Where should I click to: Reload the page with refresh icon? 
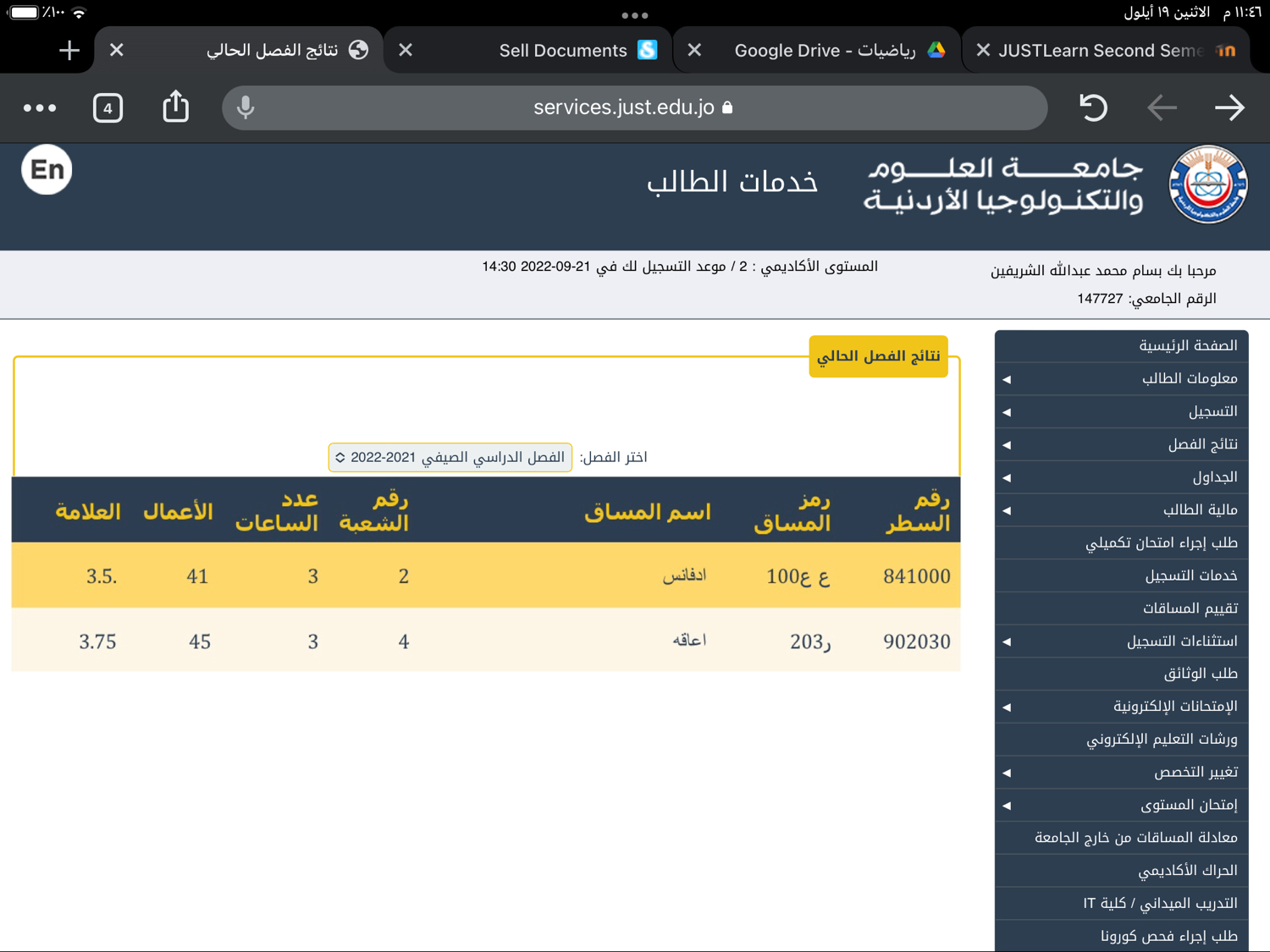(1093, 107)
